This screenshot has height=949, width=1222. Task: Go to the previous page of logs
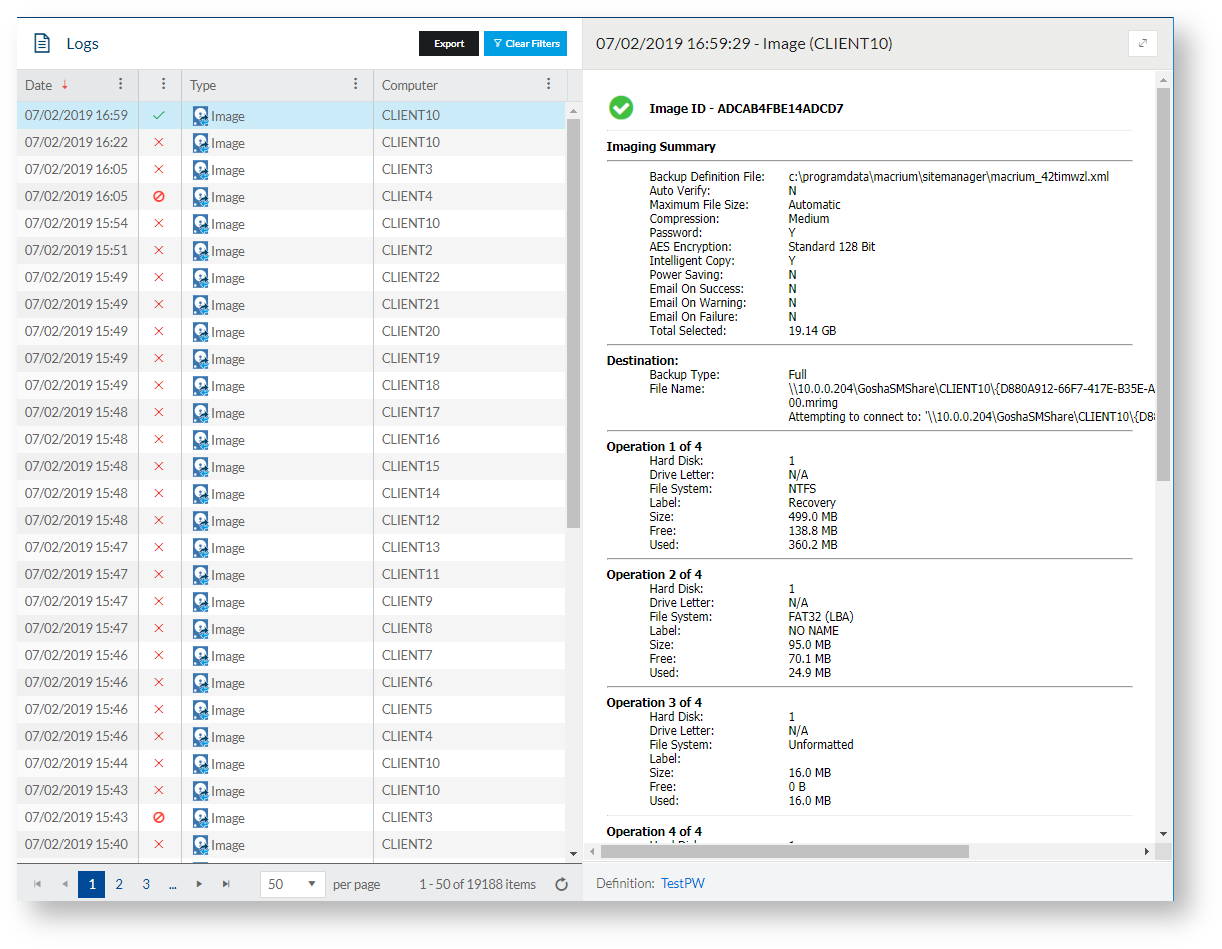tap(65, 884)
